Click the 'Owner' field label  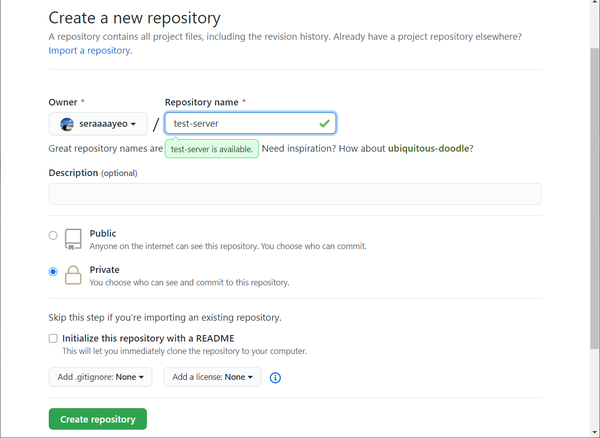click(x=63, y=102)
